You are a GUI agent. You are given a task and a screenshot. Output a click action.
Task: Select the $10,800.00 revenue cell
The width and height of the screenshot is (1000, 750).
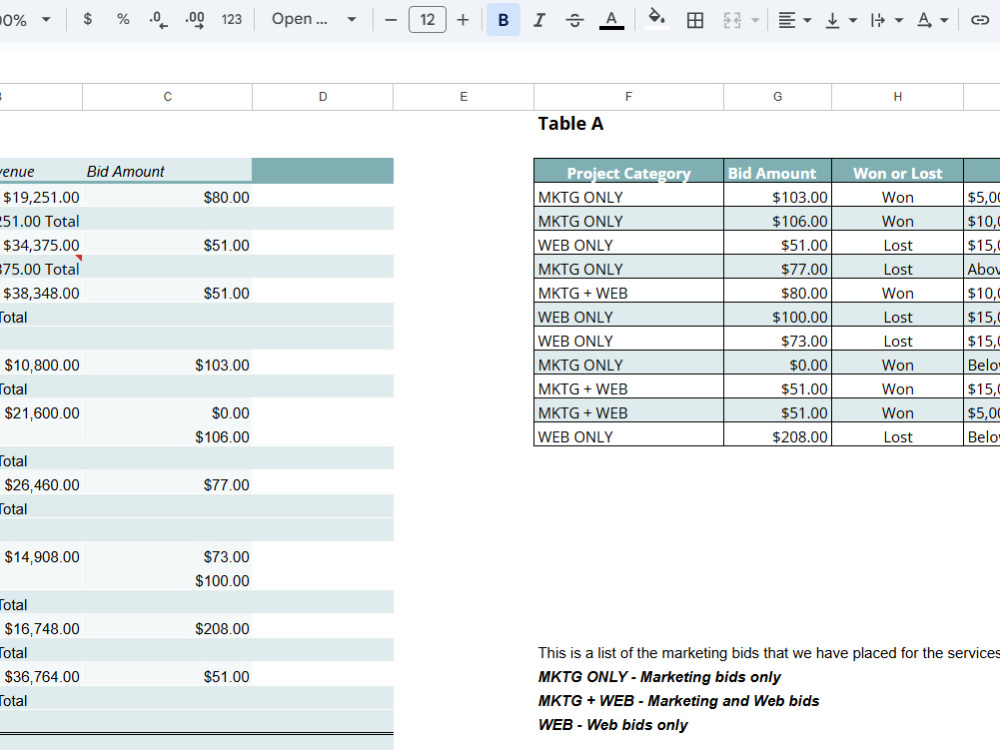click(x=41, y=365)
